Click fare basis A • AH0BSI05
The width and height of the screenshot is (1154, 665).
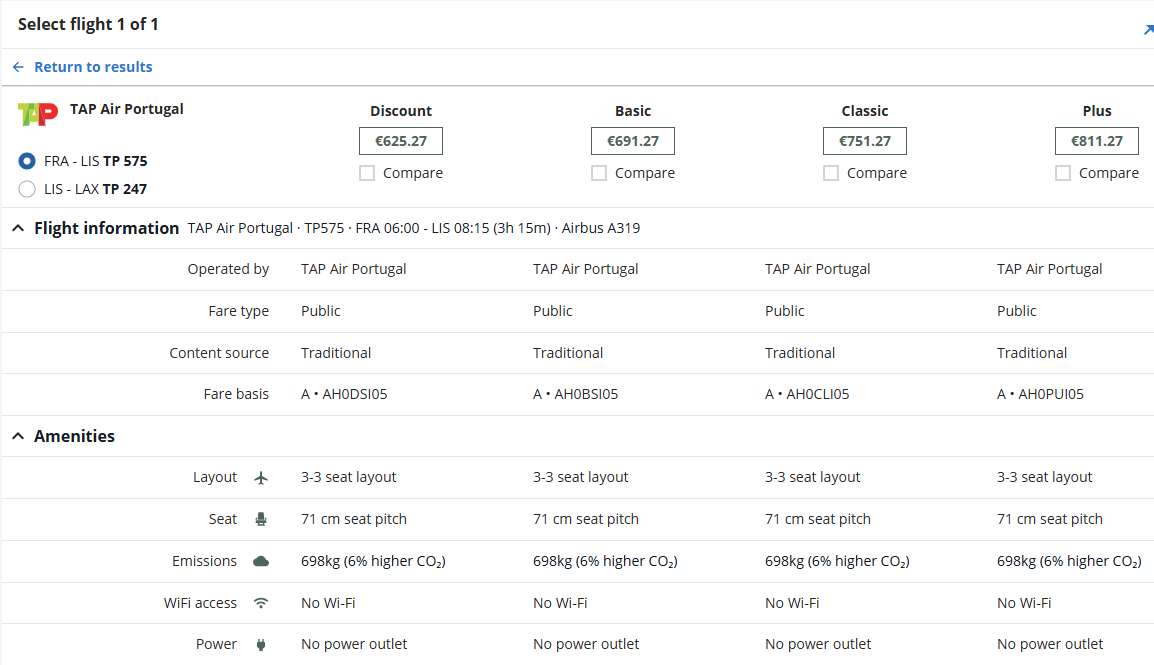click(576, 394)
